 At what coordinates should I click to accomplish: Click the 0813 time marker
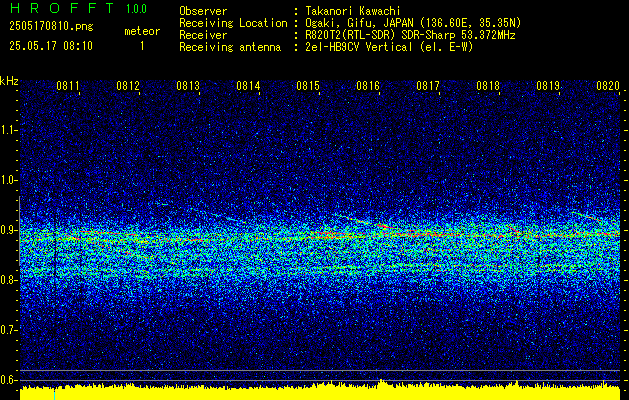[188, 86]
